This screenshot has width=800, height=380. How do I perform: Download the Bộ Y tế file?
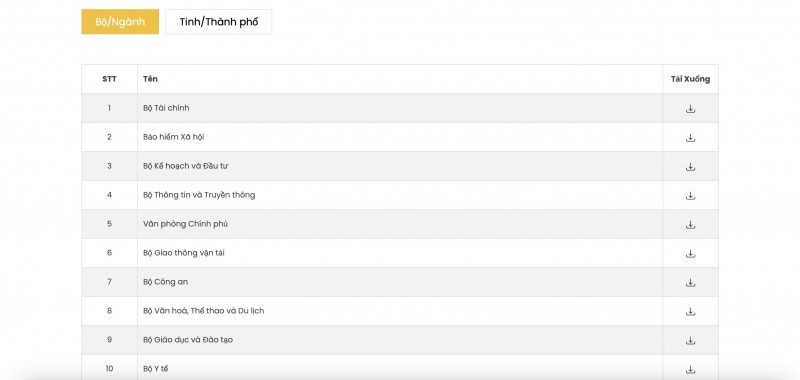click(x=690, y=369)
